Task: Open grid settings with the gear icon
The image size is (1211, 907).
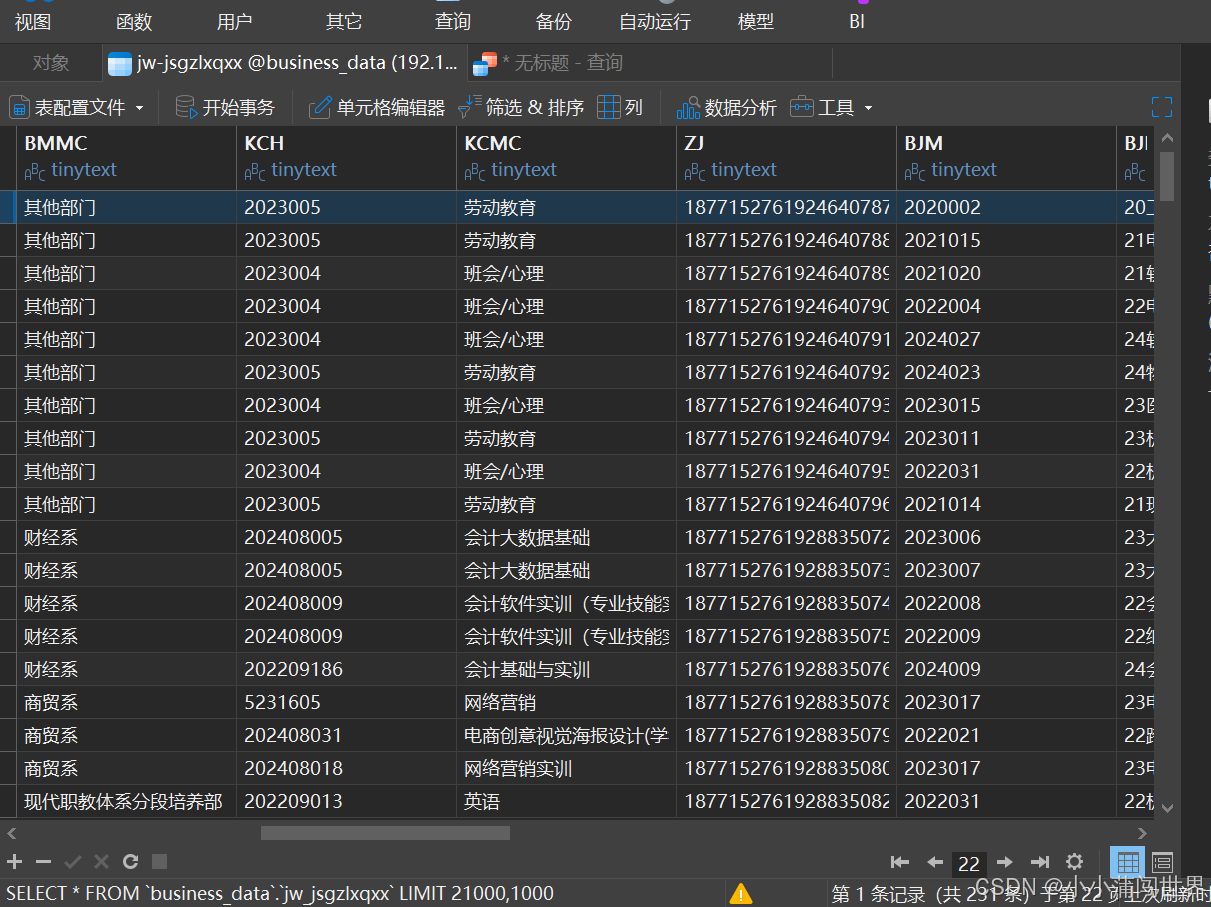Action: point(1074,862)
